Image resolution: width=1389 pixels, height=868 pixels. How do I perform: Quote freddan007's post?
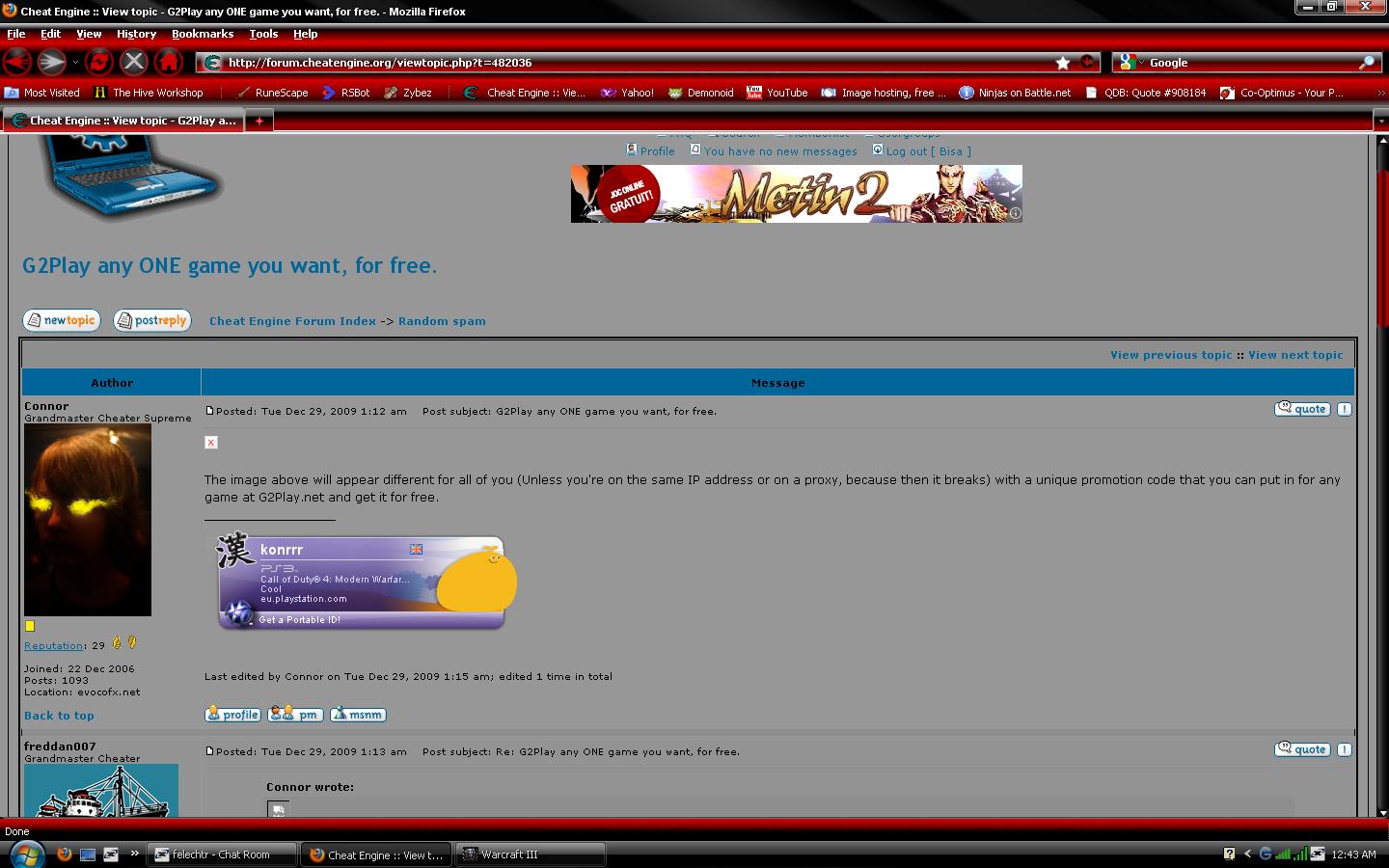1302,749
